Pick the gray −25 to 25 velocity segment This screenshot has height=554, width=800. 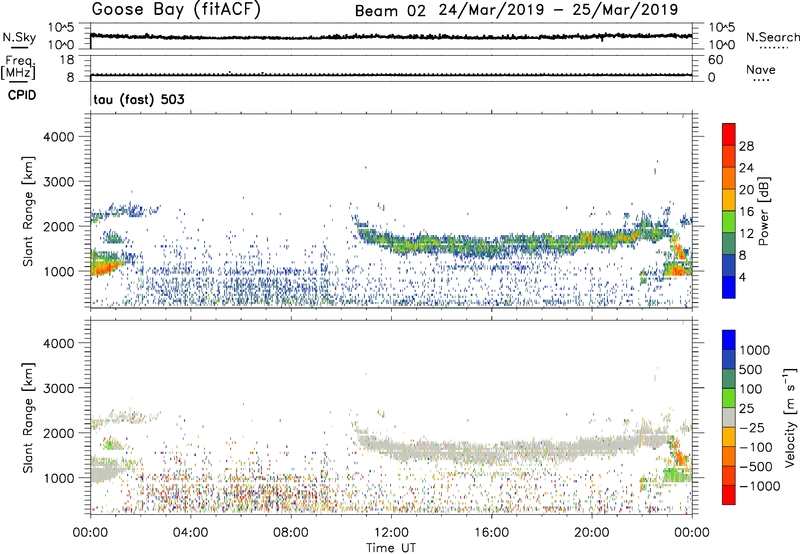pos(729,417)
